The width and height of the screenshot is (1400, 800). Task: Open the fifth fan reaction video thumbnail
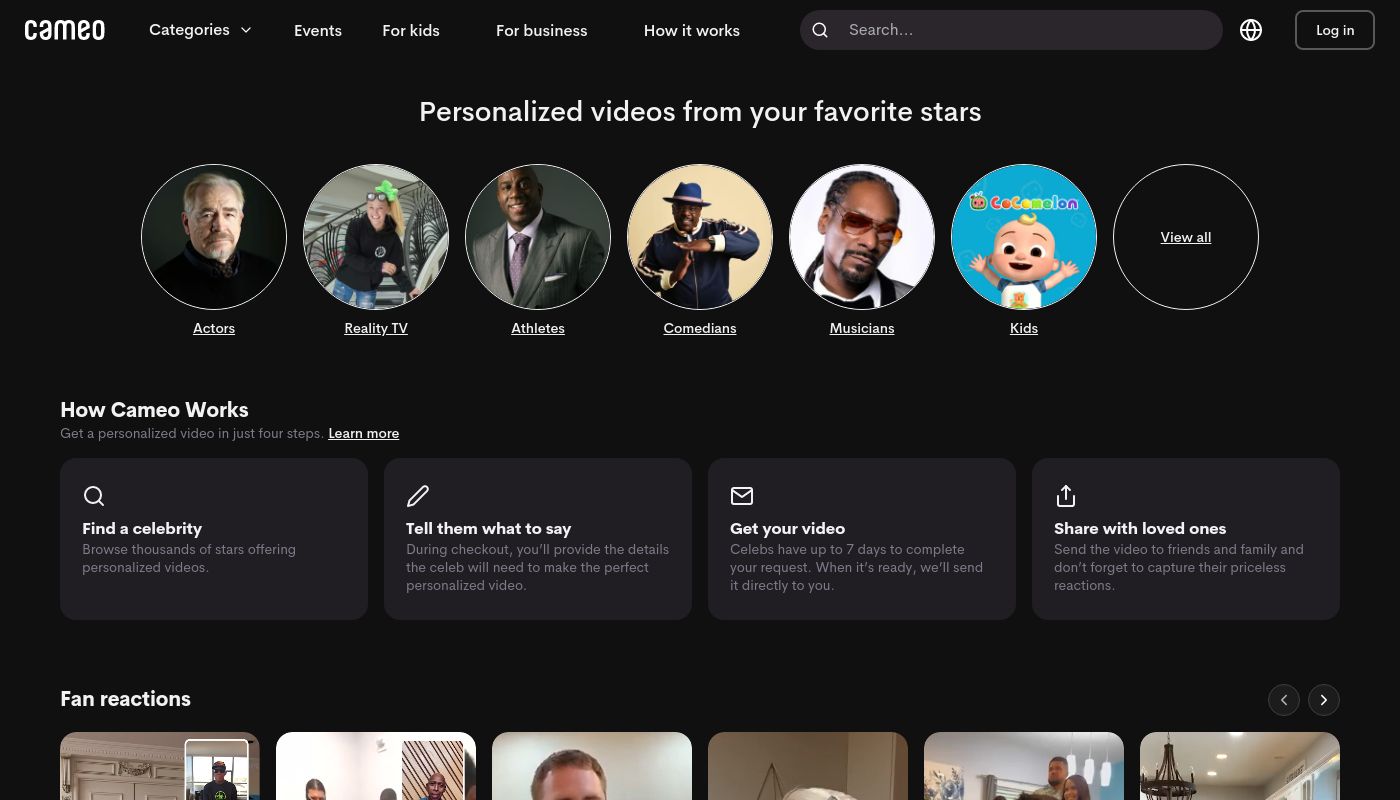click(x=1024, y=766)
